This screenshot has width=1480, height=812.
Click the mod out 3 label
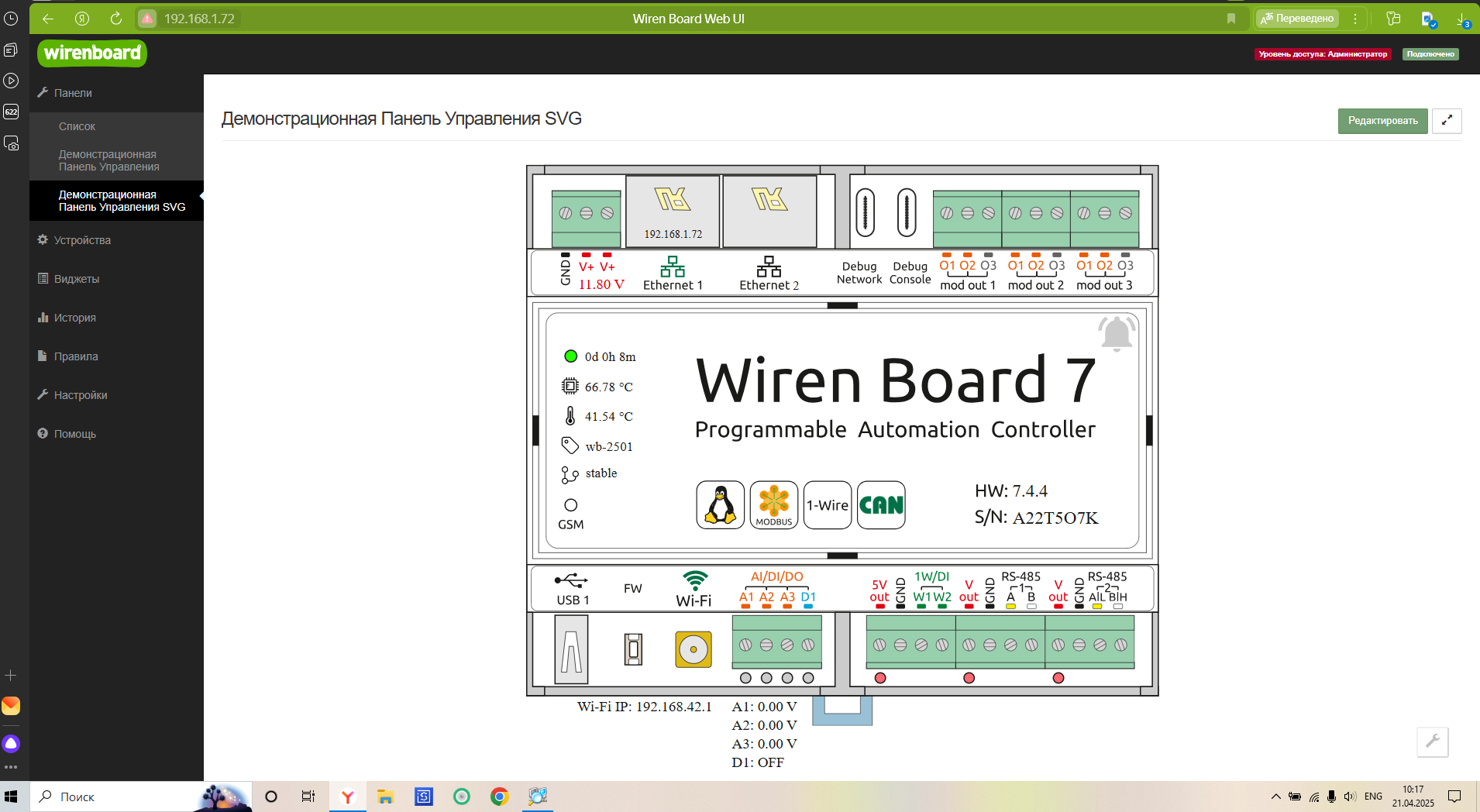[1104, 285]
